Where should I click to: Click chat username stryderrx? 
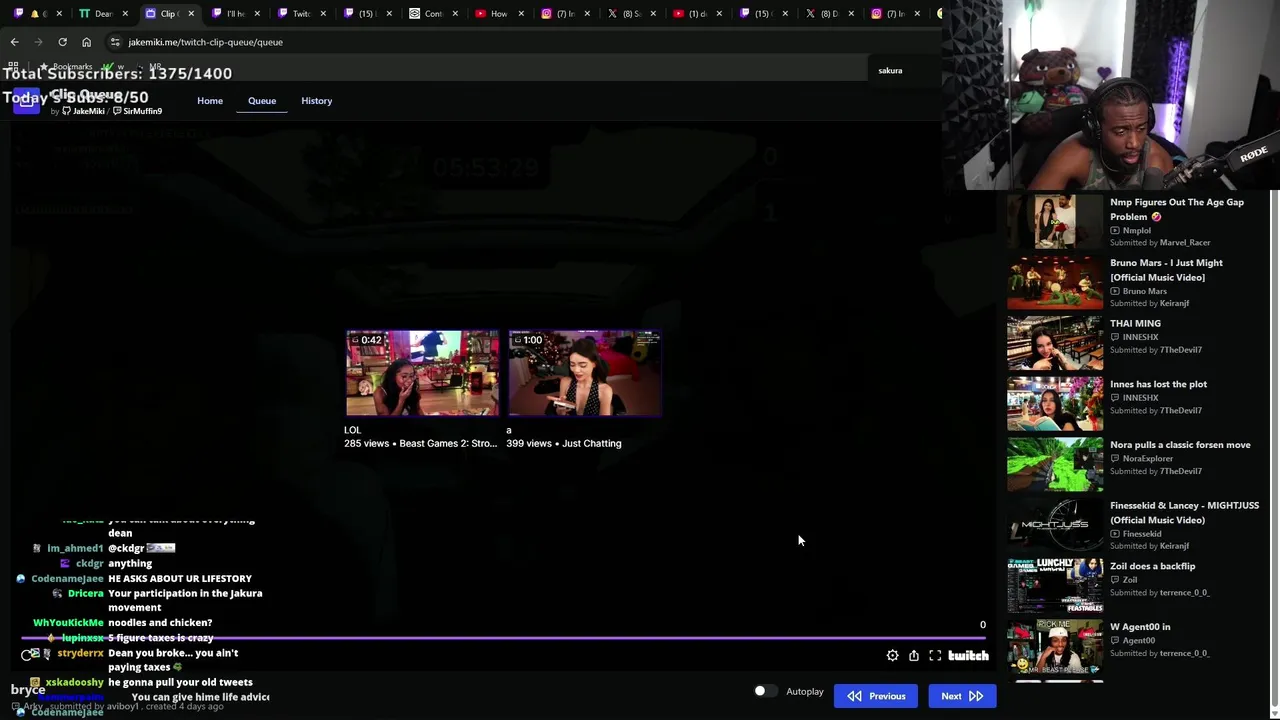[80, 653]
